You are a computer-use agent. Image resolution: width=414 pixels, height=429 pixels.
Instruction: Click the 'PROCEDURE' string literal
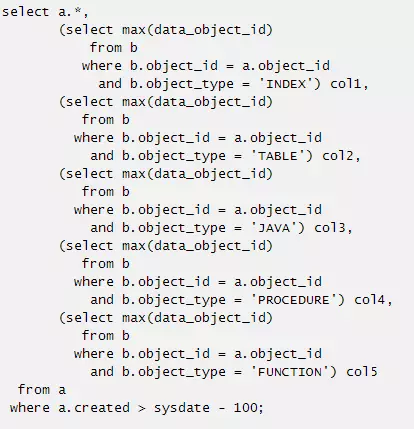click(294, 300)
